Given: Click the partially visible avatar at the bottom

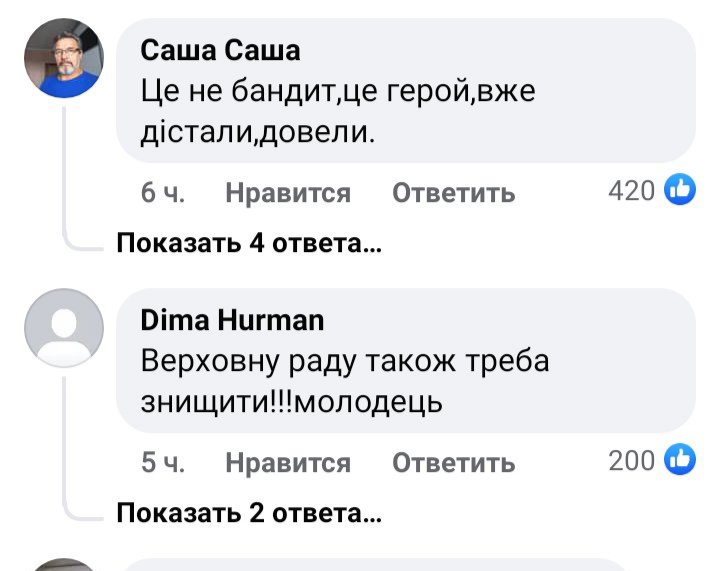Looking at the screenshot, I should tap(63, 565).
